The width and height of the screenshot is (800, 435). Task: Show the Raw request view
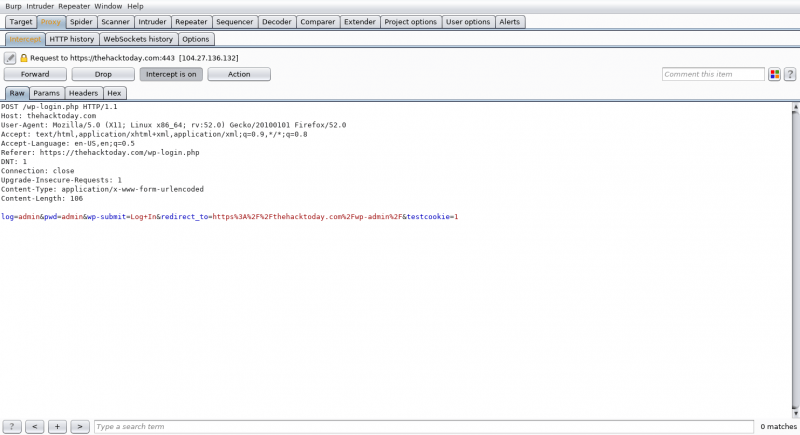[17, 93]
